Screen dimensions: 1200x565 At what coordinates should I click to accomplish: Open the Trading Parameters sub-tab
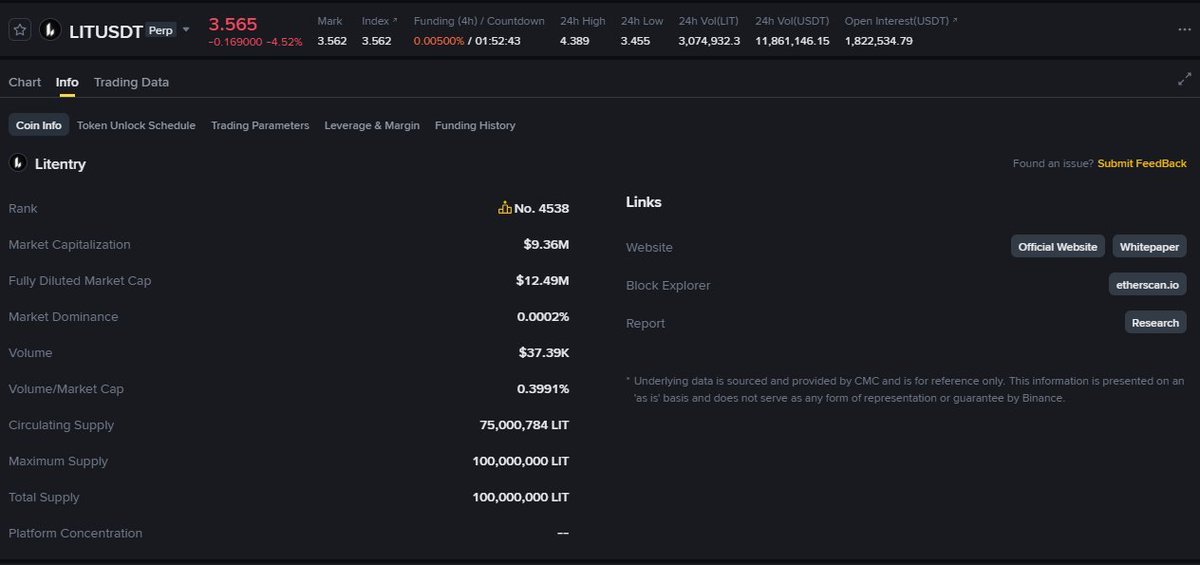coord(260,125)
